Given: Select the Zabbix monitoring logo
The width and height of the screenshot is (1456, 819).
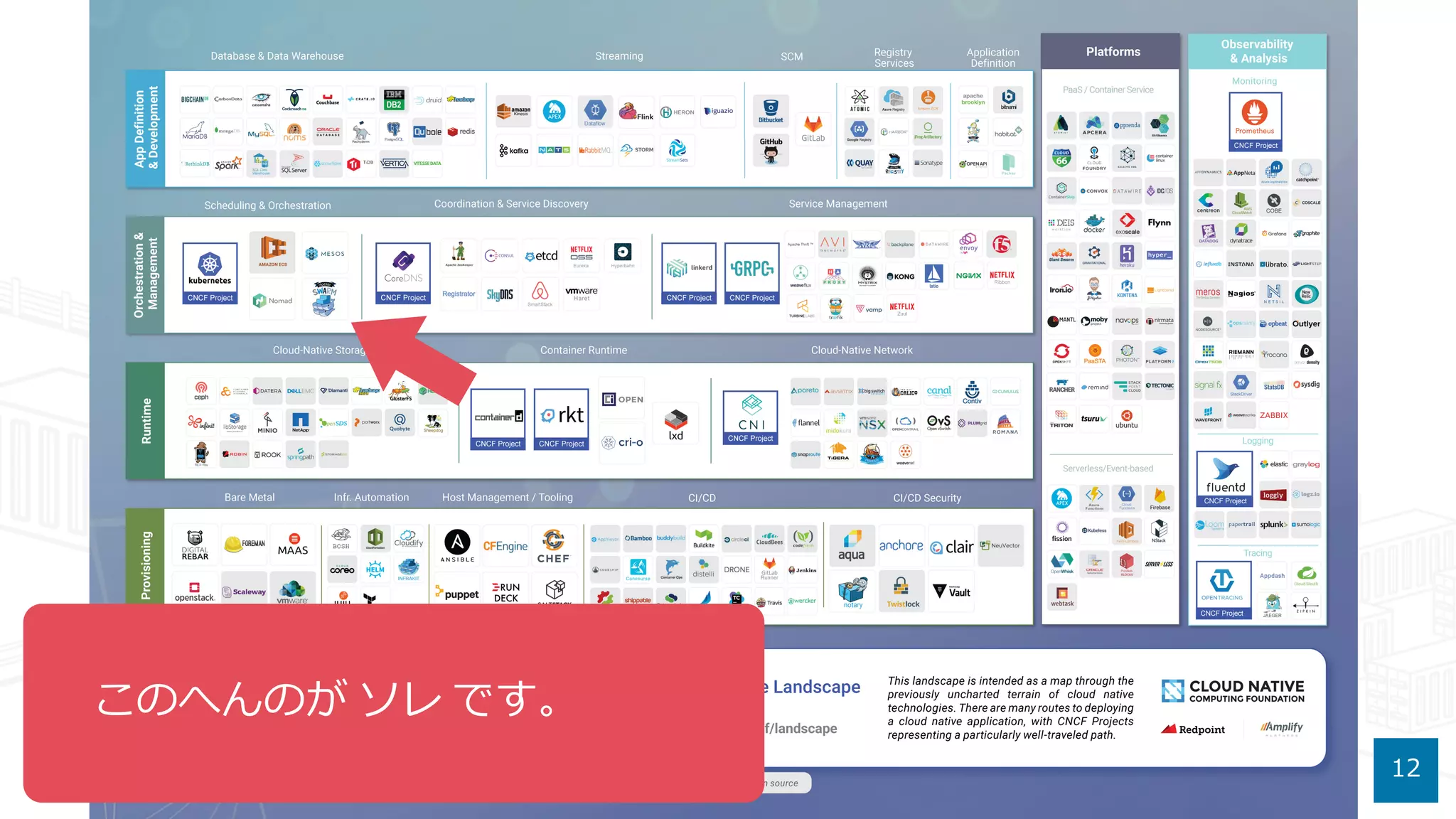Looking at the screenshot, I should click(x=1274, y=415).
